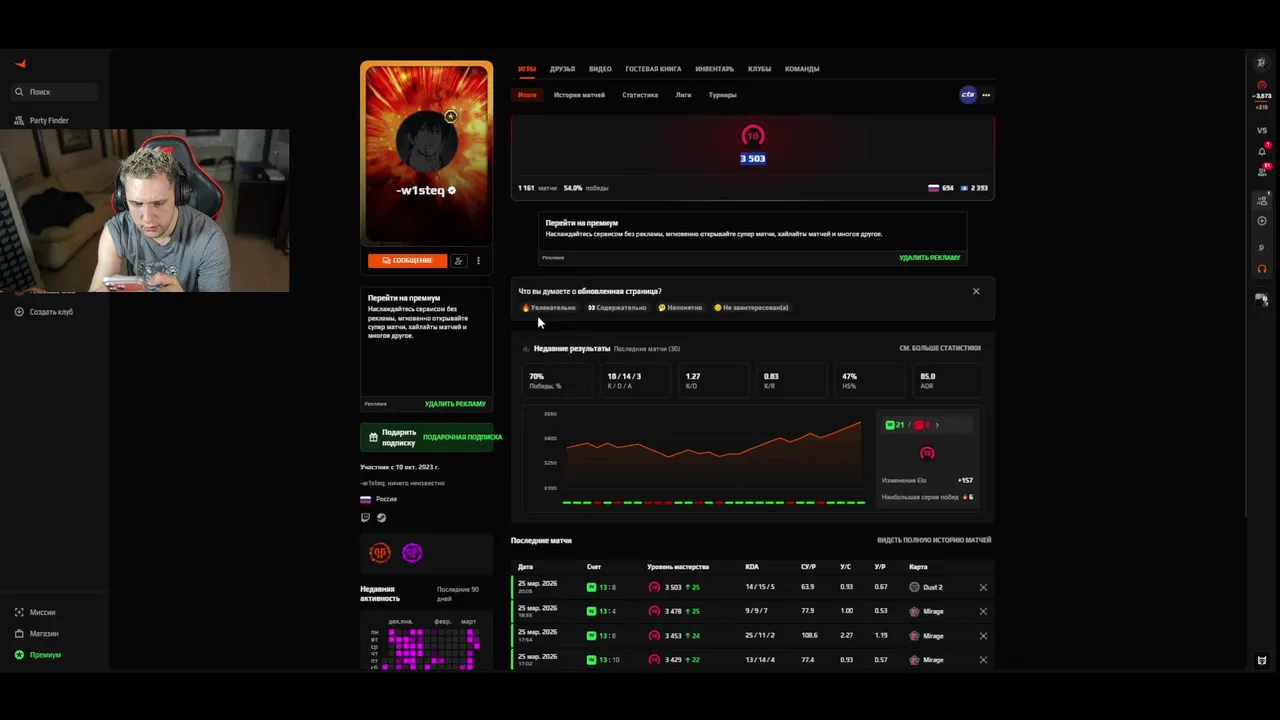Click the Elo level icon in right sidebar
The image size is (1280, 720).
click(1262, 86)
